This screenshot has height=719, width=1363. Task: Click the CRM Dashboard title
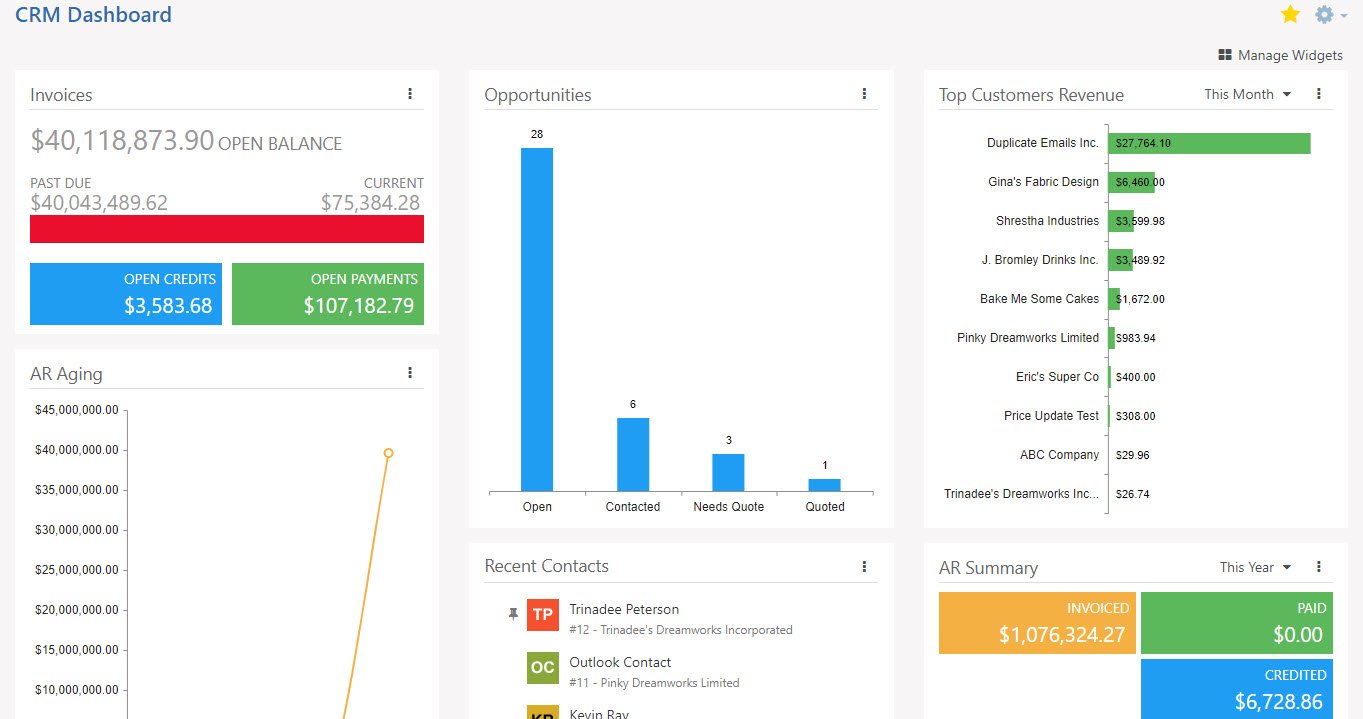(x=93, y=15)
